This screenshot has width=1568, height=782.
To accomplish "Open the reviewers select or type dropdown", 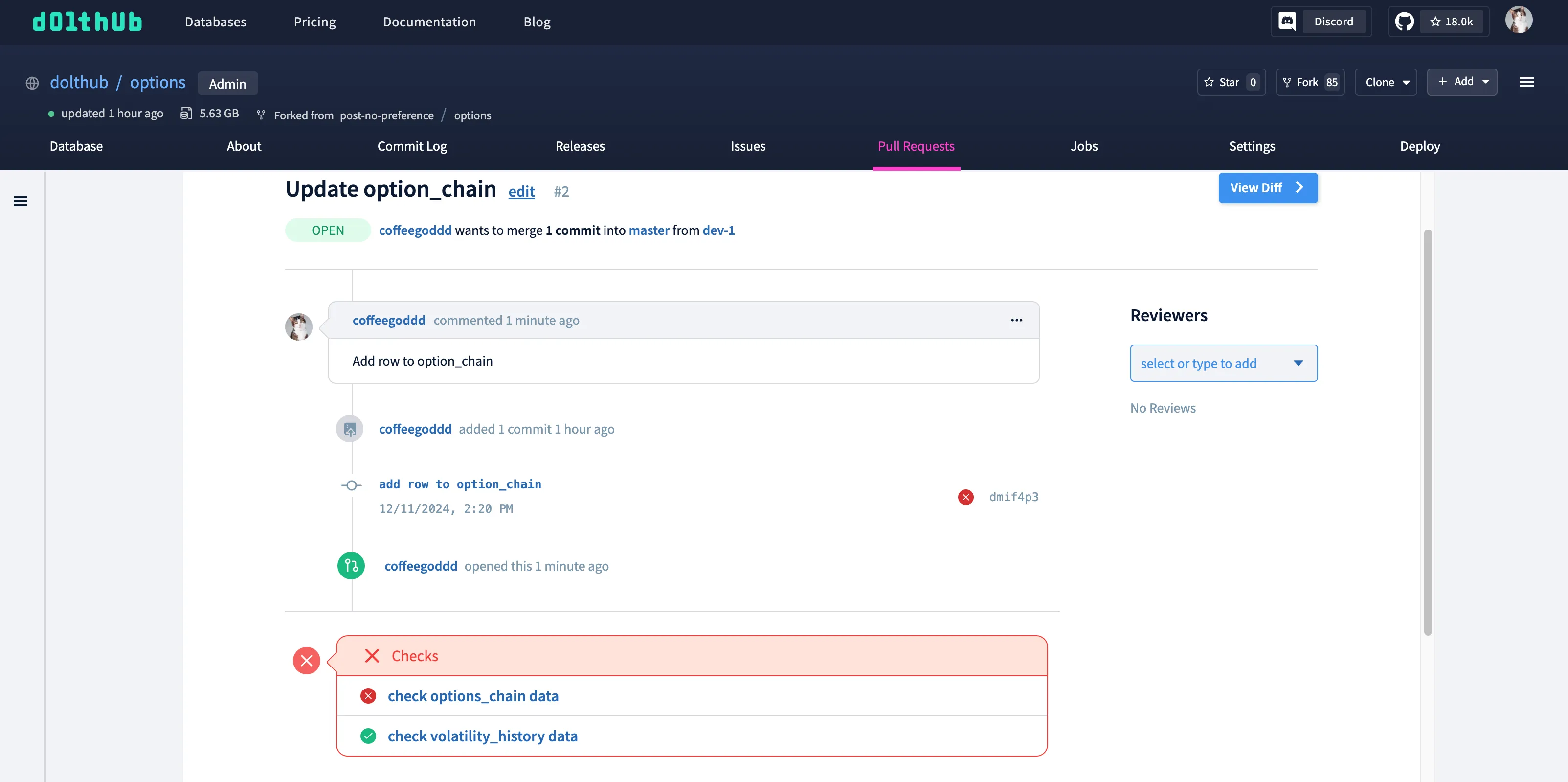I will tap(1224, 363).
